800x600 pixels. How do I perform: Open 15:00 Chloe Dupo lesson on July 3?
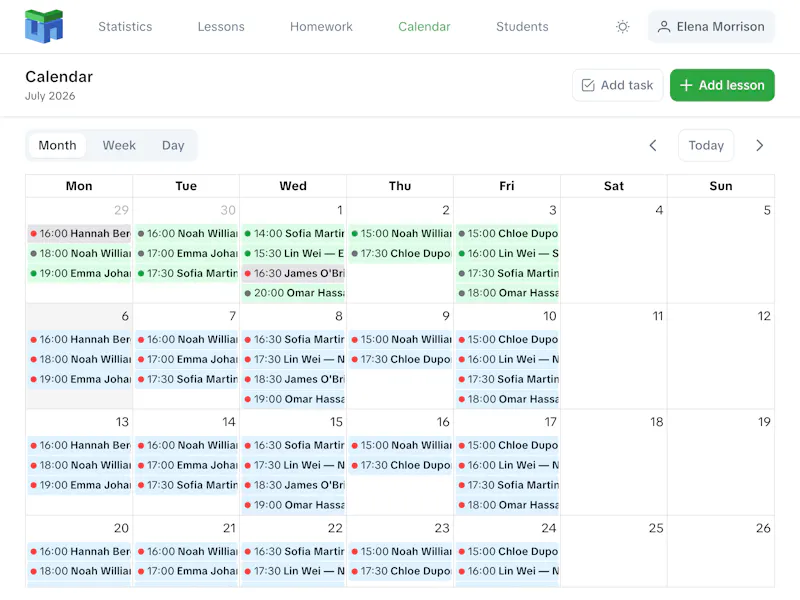click(508, 234)
